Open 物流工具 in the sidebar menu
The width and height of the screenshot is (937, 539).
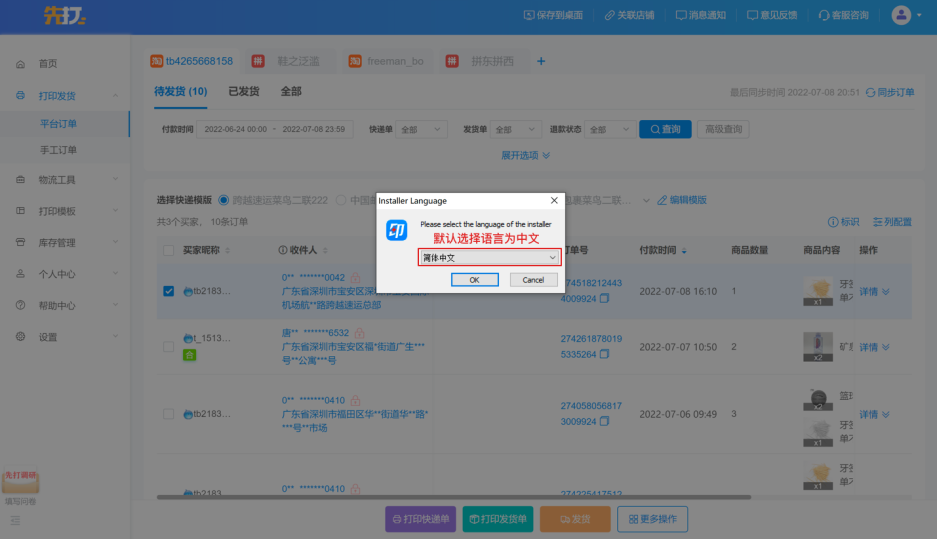[57, 180]
